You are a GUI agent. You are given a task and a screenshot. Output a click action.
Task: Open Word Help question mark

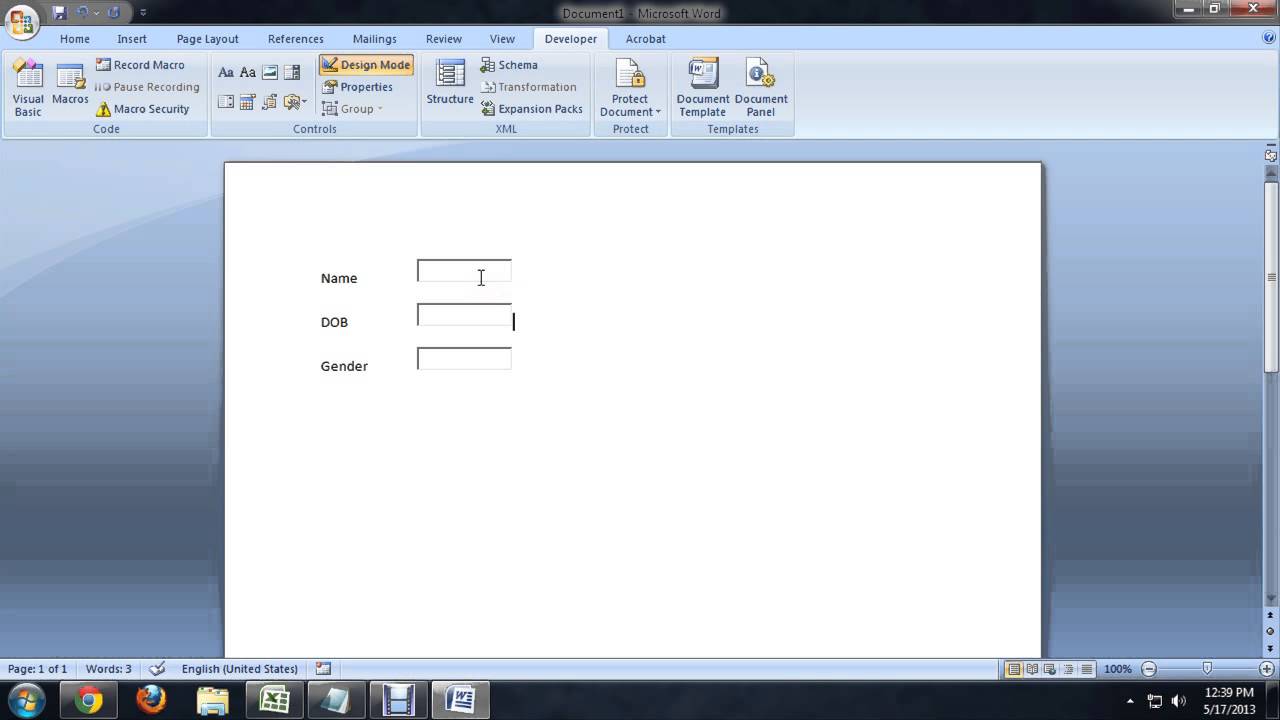pos(1269,38)
